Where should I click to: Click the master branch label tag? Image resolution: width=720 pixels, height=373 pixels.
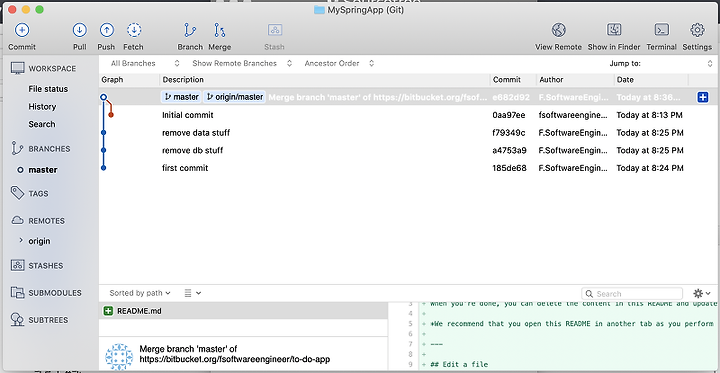(x=181, y=97)
